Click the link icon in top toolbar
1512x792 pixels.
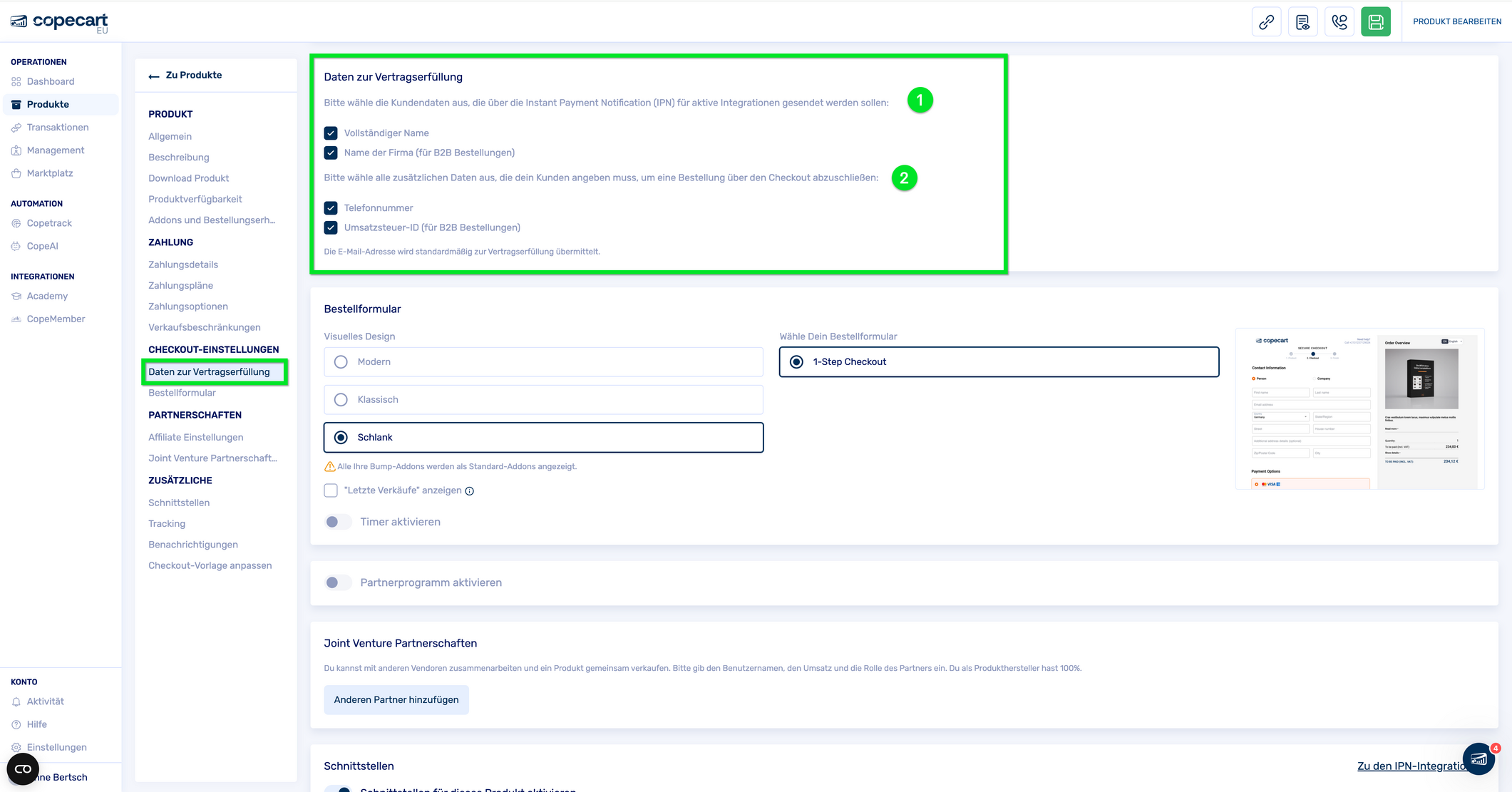(1266, 22)
